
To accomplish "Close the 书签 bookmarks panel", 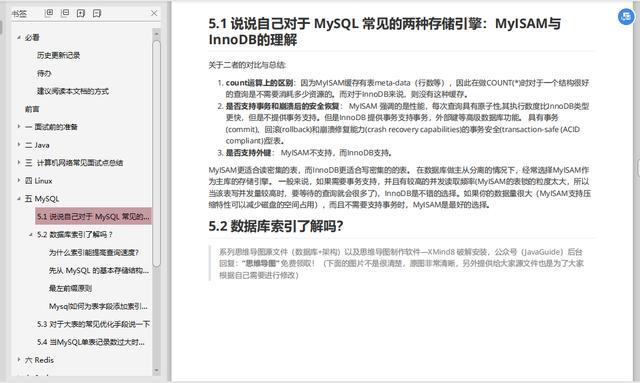I will (x=154, y=13).
